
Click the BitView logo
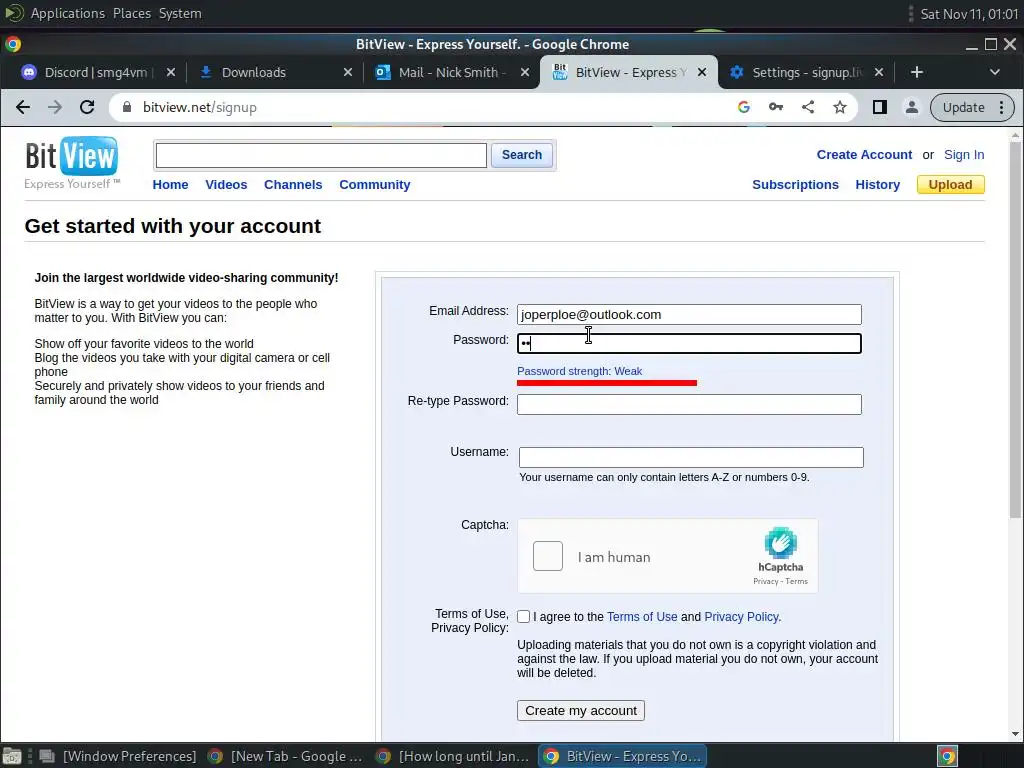coord(72,163)
